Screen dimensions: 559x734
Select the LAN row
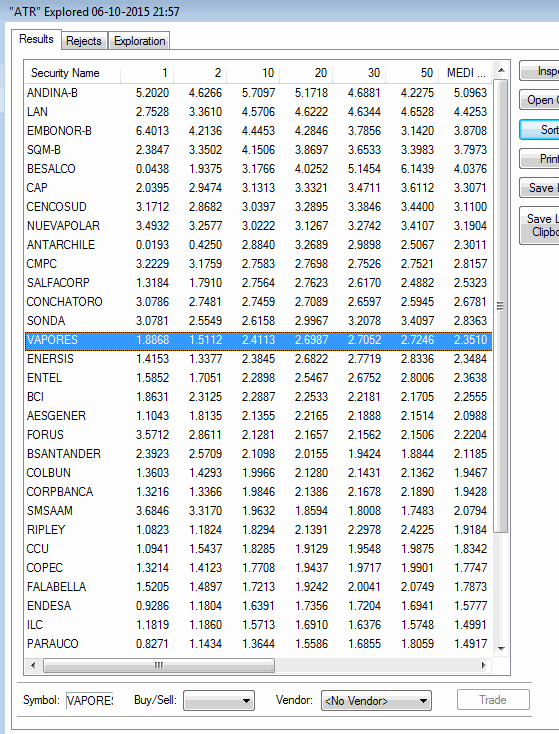click(x=258, y=112)
